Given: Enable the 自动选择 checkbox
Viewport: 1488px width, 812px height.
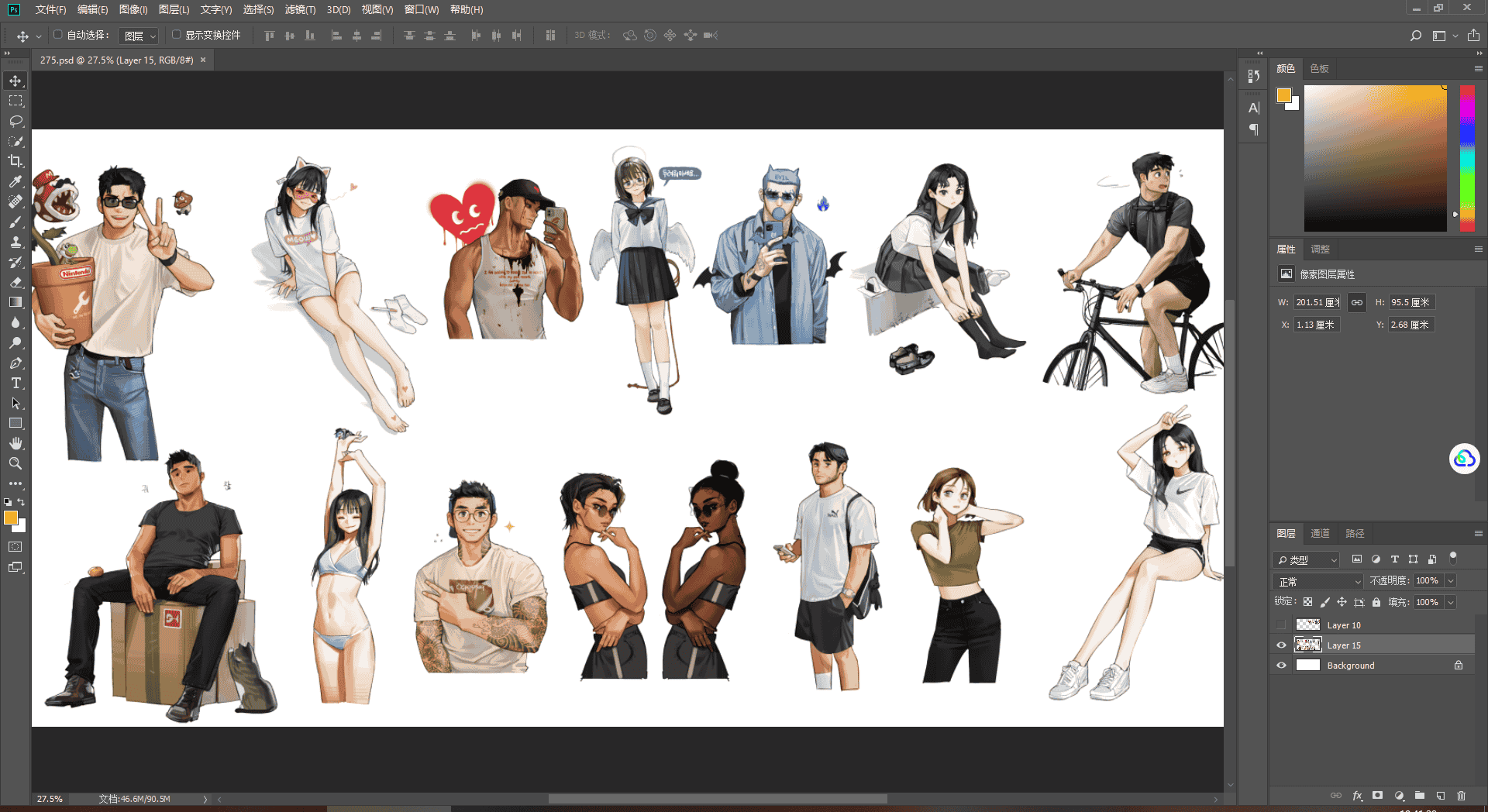Looking at the screenshot, I should pos(58,35).
